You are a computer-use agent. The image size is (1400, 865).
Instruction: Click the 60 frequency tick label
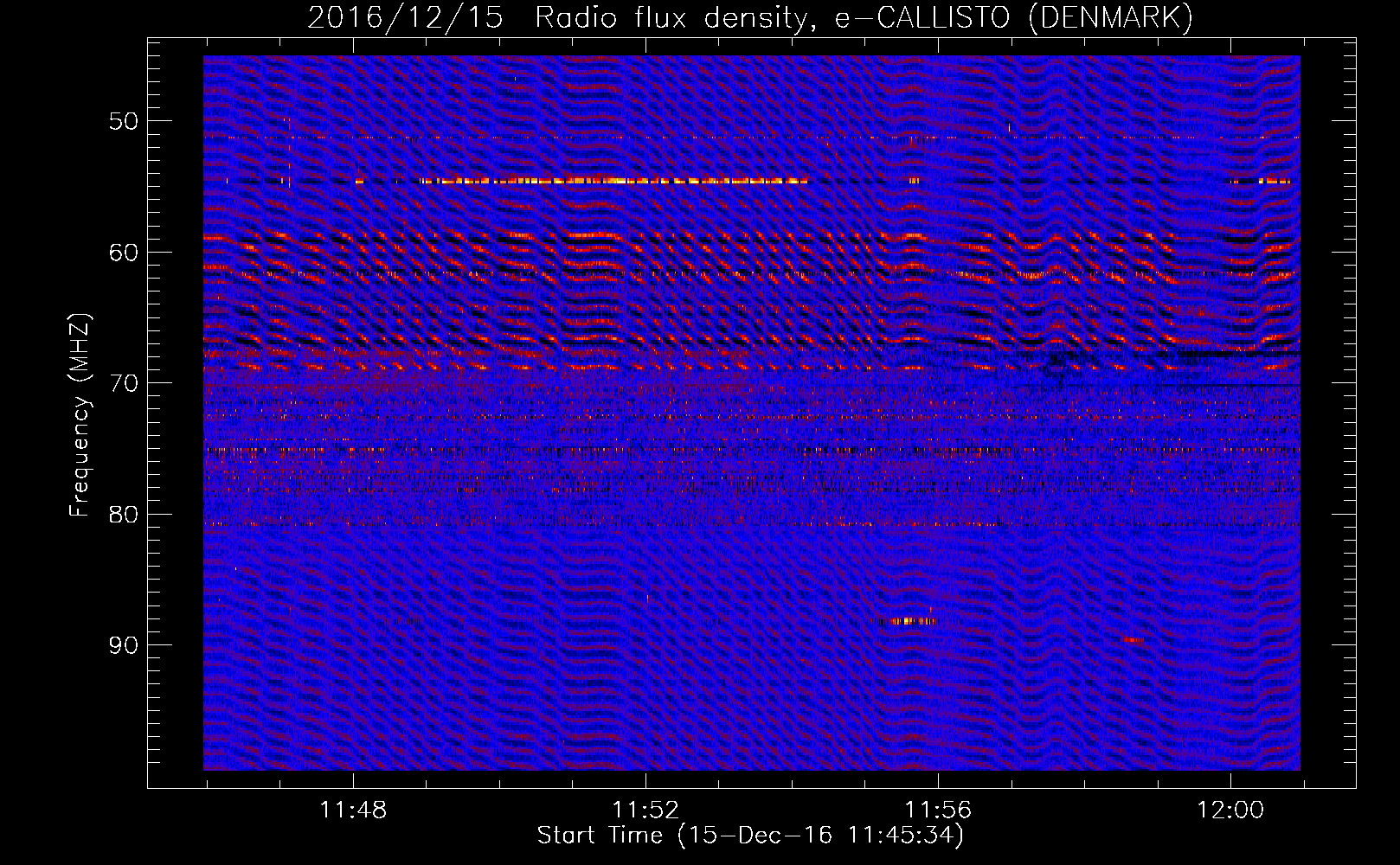pyautogui.click(x=124, y=253)
